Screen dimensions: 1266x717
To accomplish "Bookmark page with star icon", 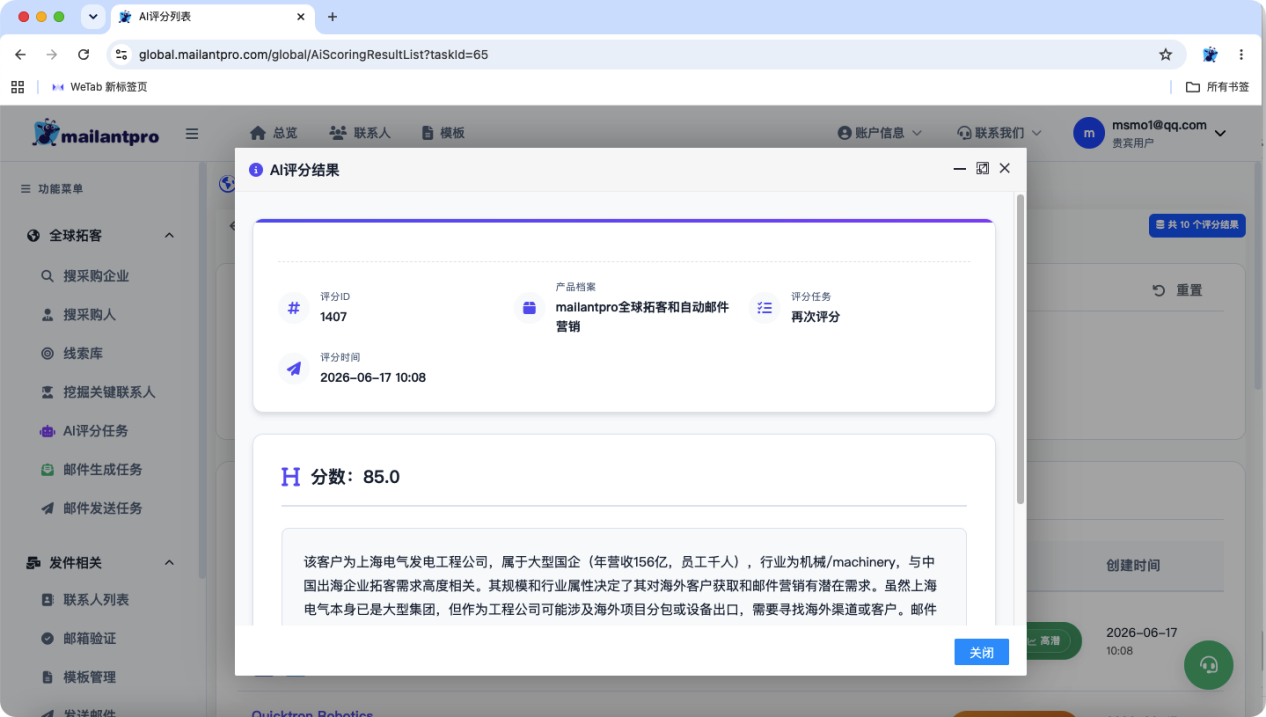I will (1165, 54).
